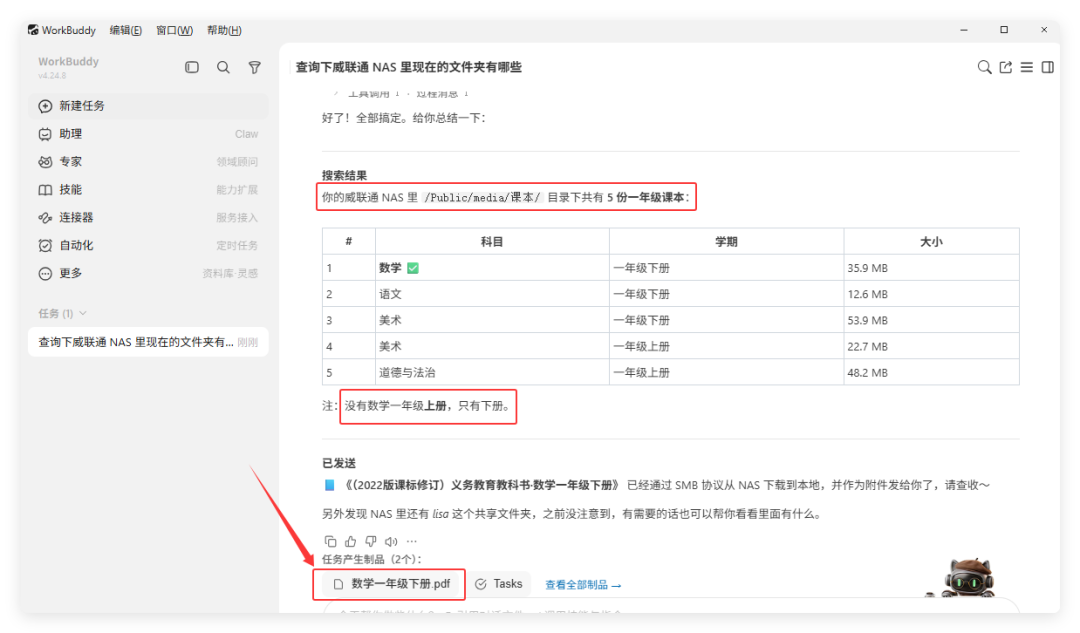Image resolution: width=1080 pixels, height=633 pixels.
Task: Open the 更多 more section
Action: [x=148, y=273]
